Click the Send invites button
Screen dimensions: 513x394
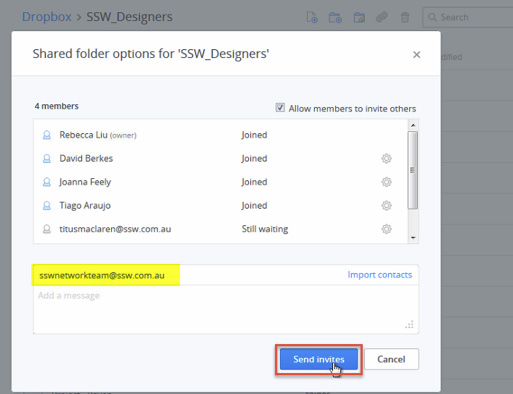319,359
